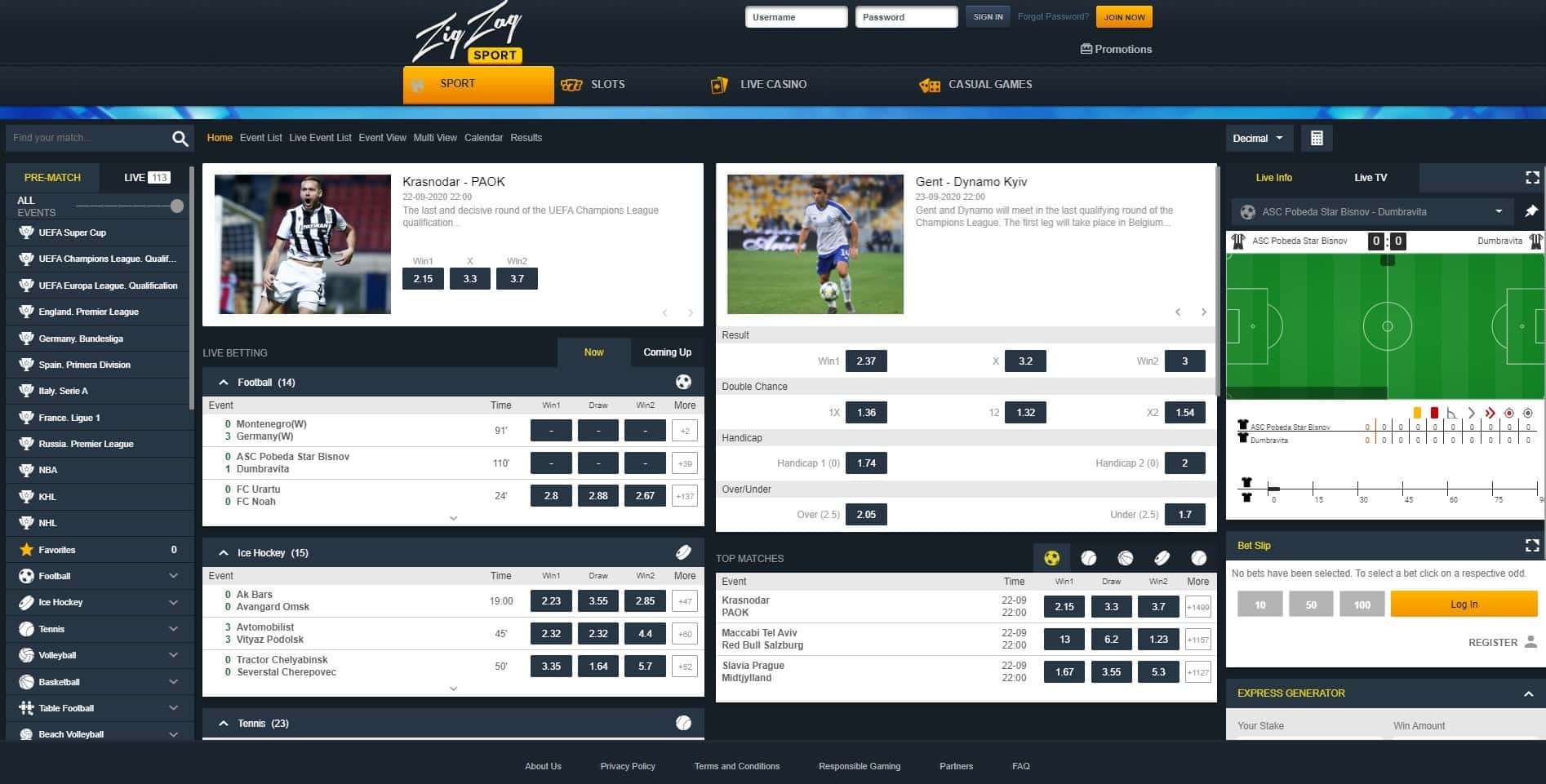Select football icon in Top Matches filter
The image size is (1546, 784).
(x=1051, y=558)
